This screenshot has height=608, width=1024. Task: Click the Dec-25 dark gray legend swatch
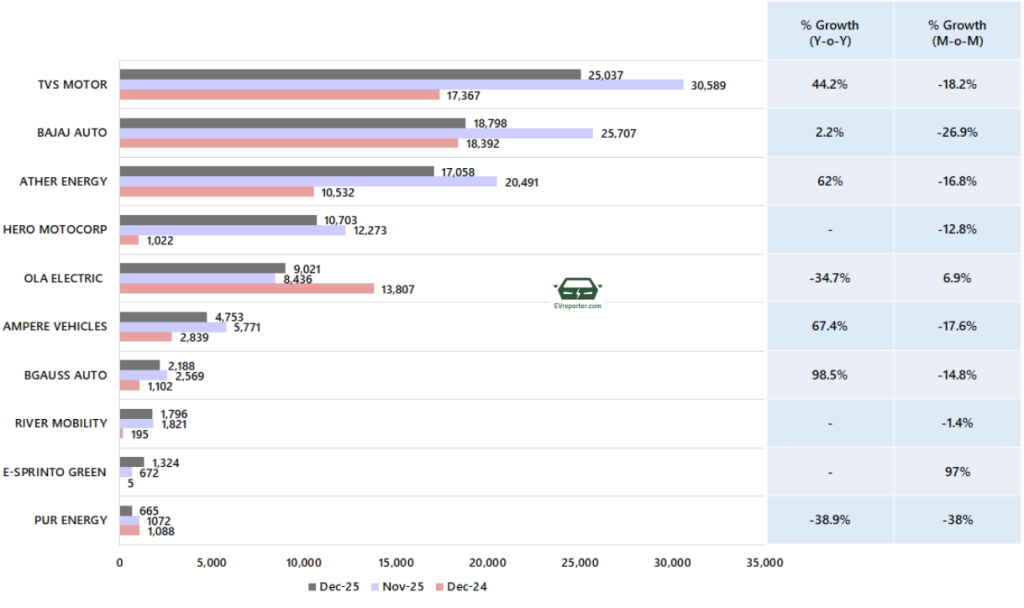314,587
